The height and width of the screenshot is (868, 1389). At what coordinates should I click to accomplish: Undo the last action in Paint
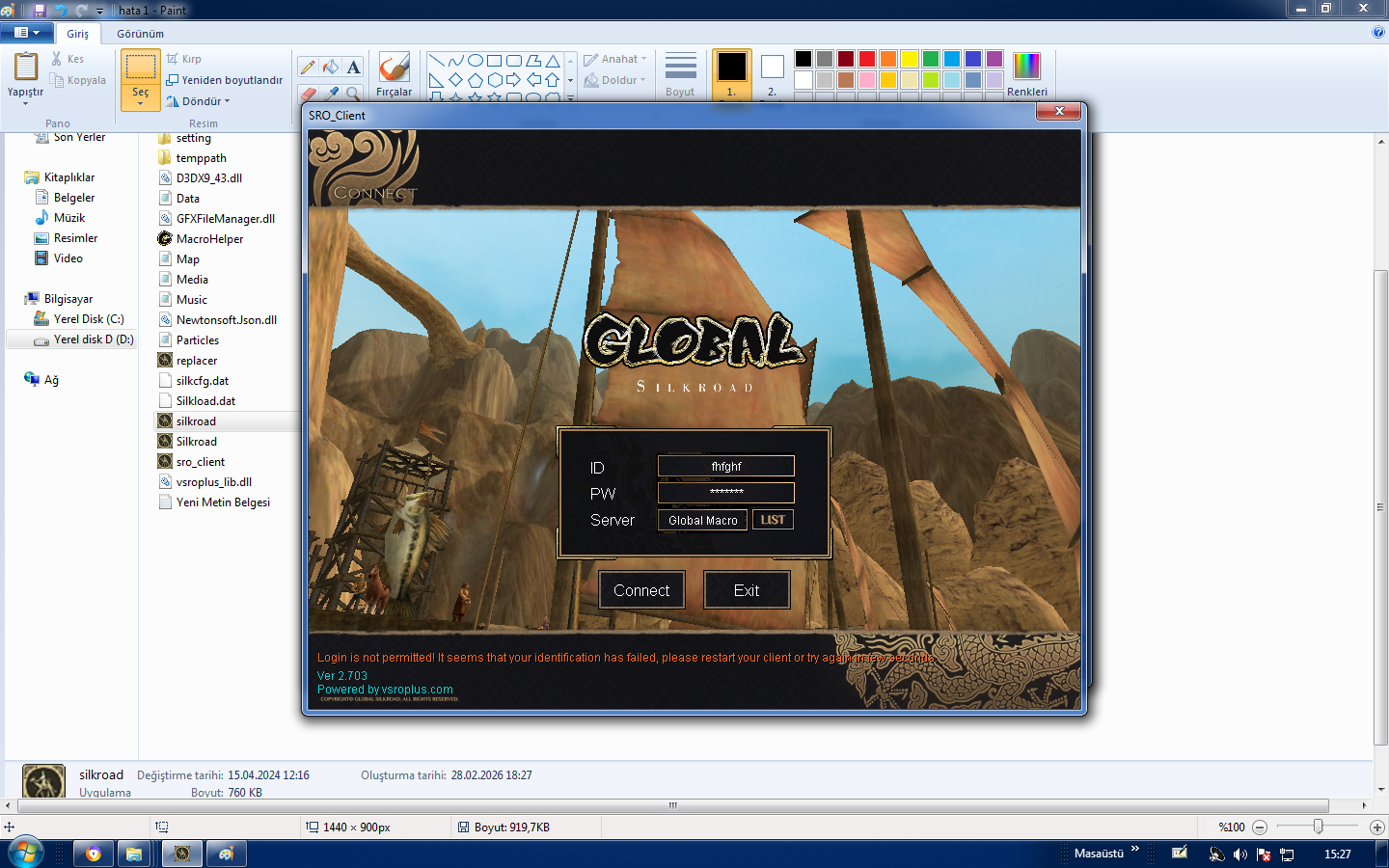61,10
